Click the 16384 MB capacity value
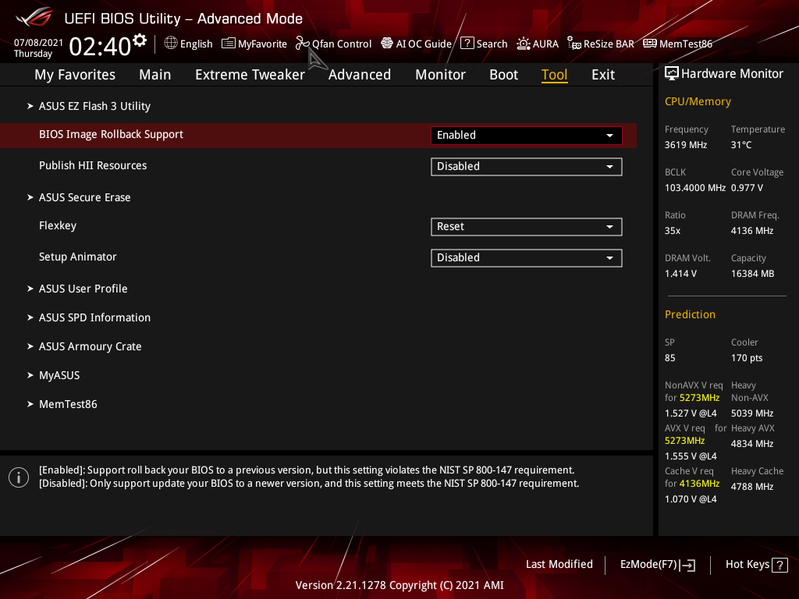 coord(753,274)
